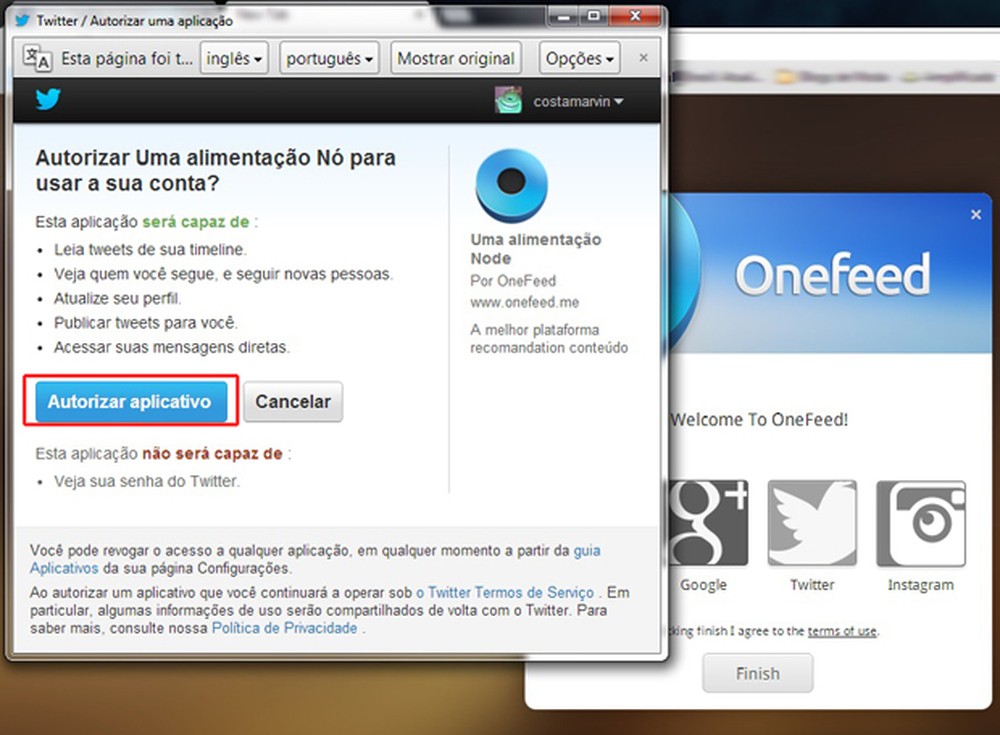Click the Finish button in OneFeed
The width and height of the screenshot is (1000, 735).
(x=757, y=672)
